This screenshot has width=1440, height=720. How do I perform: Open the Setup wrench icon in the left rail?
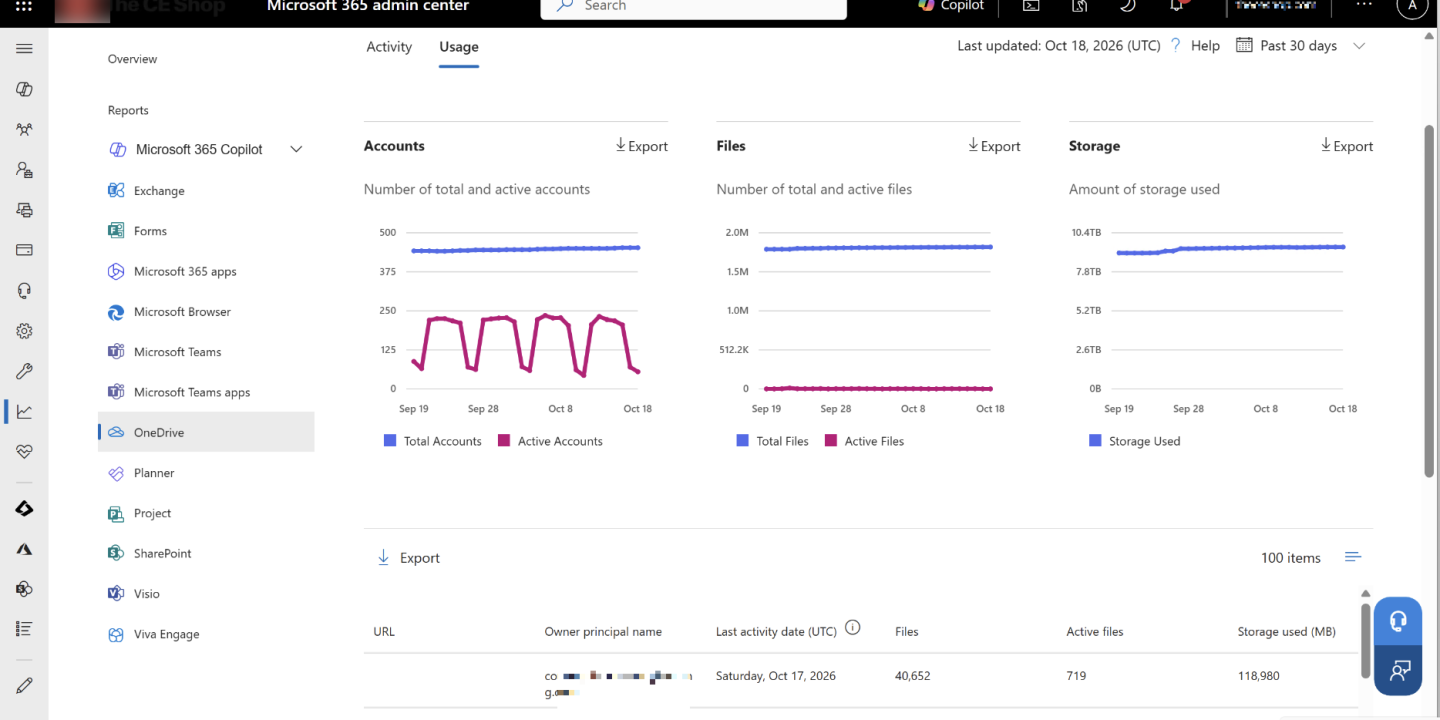pos(24,371)
